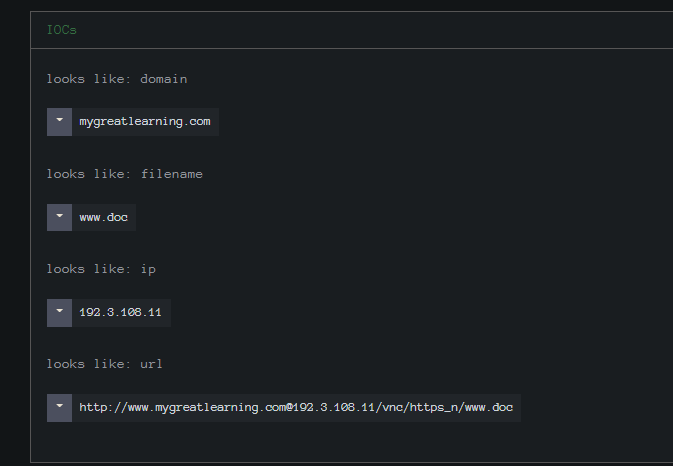Expand the dropdown arrow beside mygreatlearning.com
The width and height of the screenshot is (673, 466).
(59, 122)
